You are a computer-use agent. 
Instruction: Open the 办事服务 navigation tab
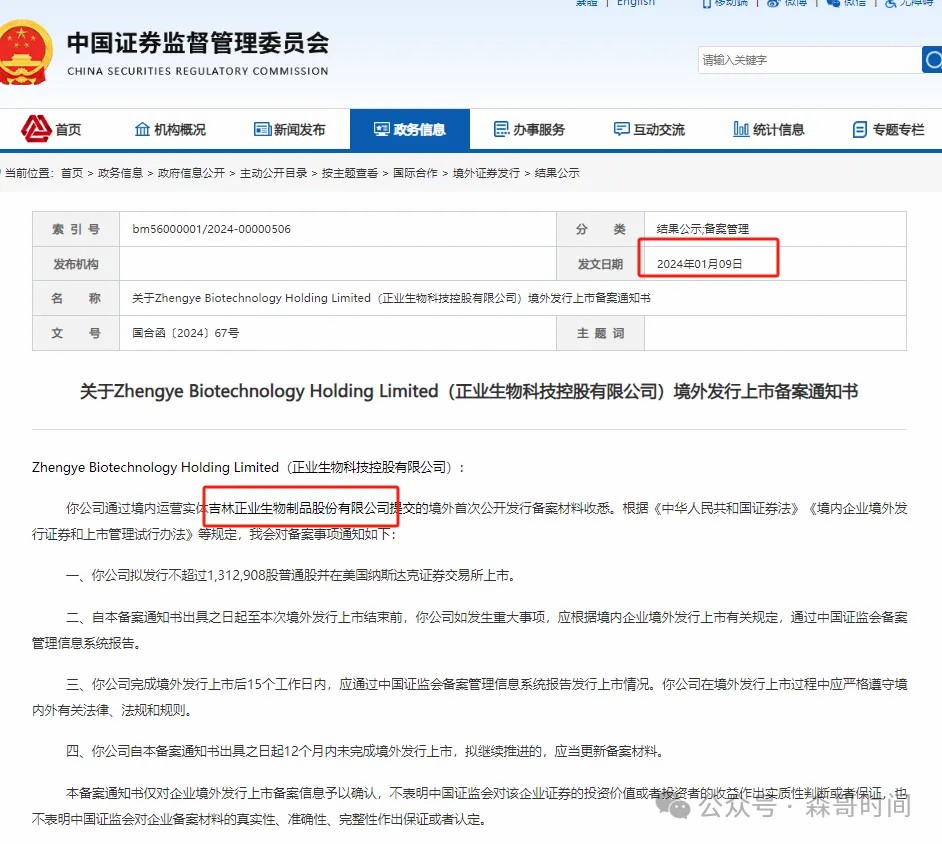point(529,129)
